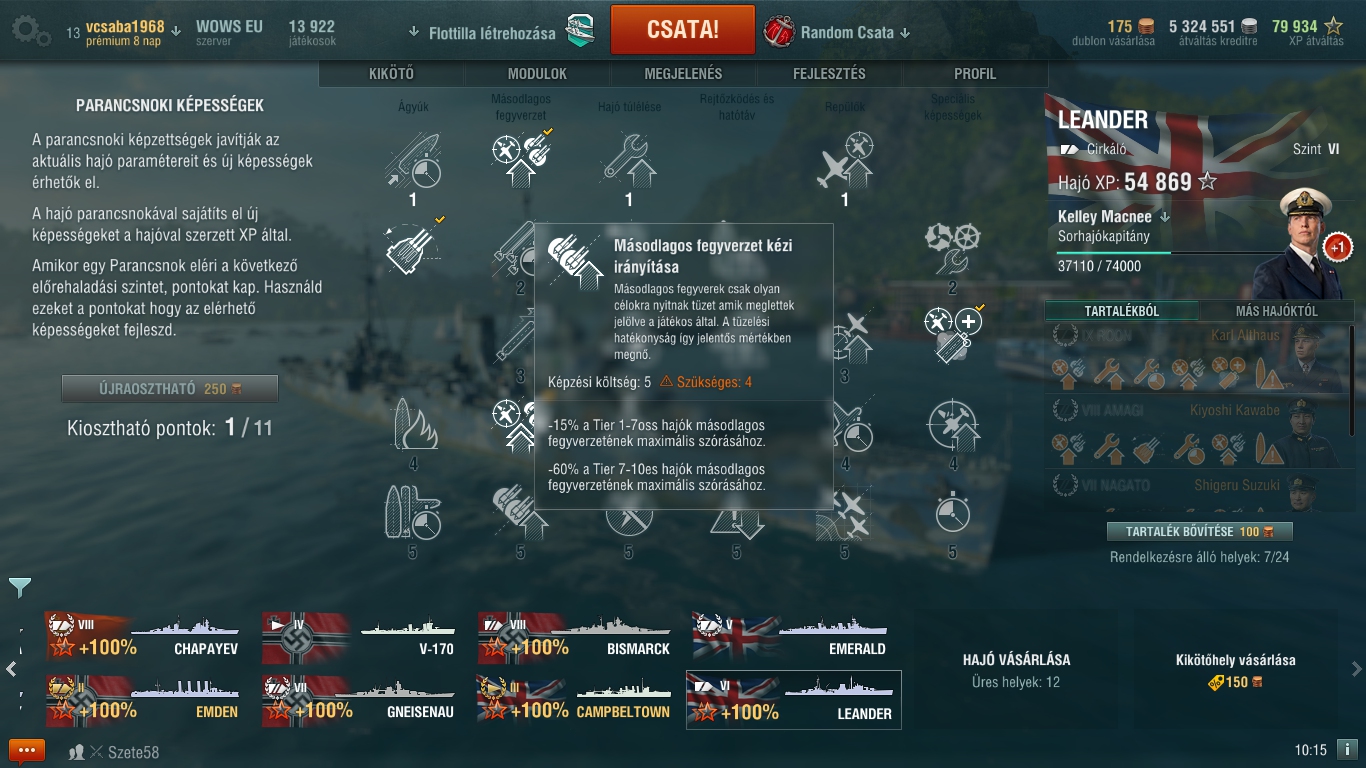
Task: Open the info icon beside the clock
Action: (1347, 749)
